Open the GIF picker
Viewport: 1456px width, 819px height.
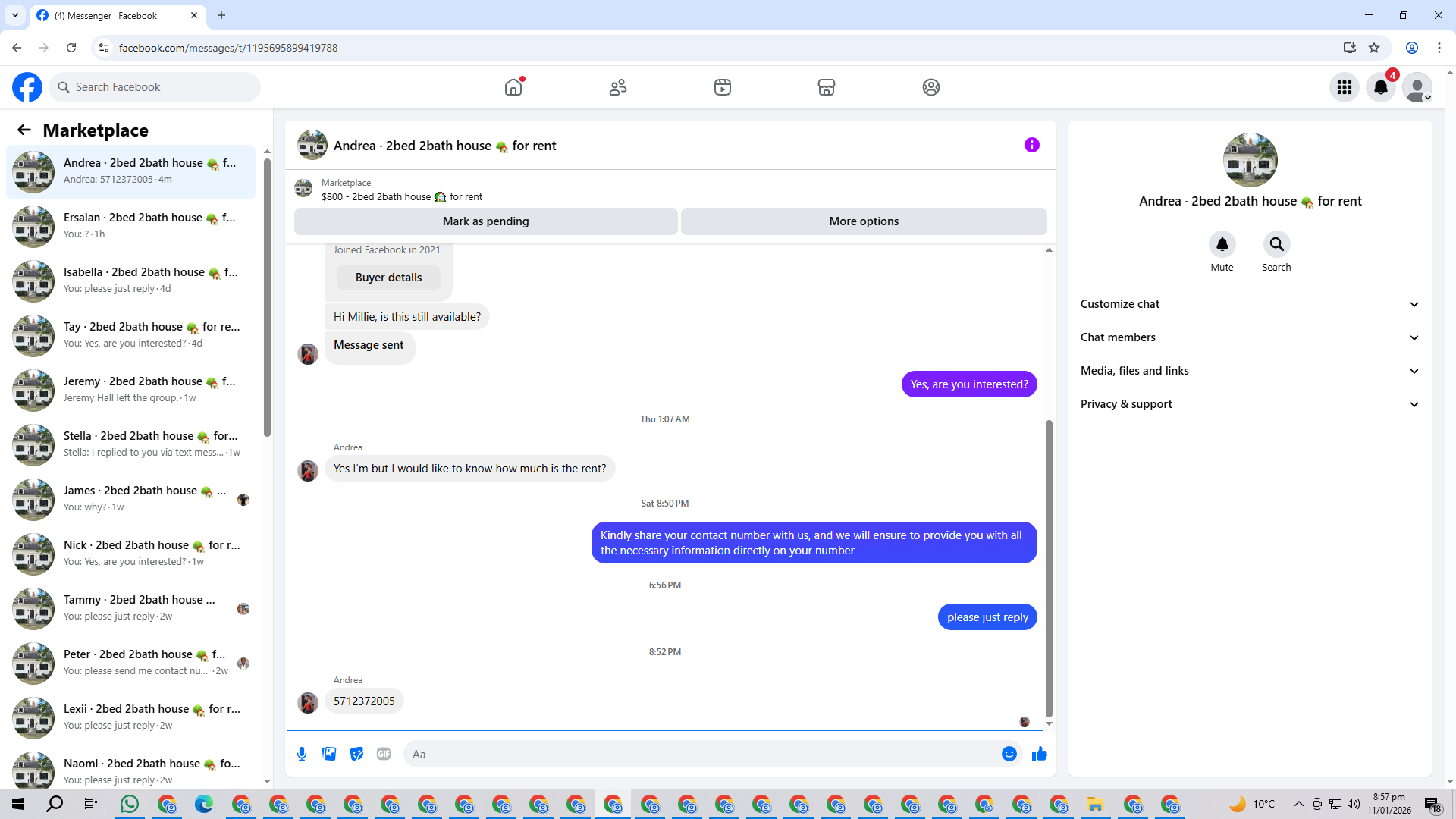pyautogui.click(x=384, y=754)
